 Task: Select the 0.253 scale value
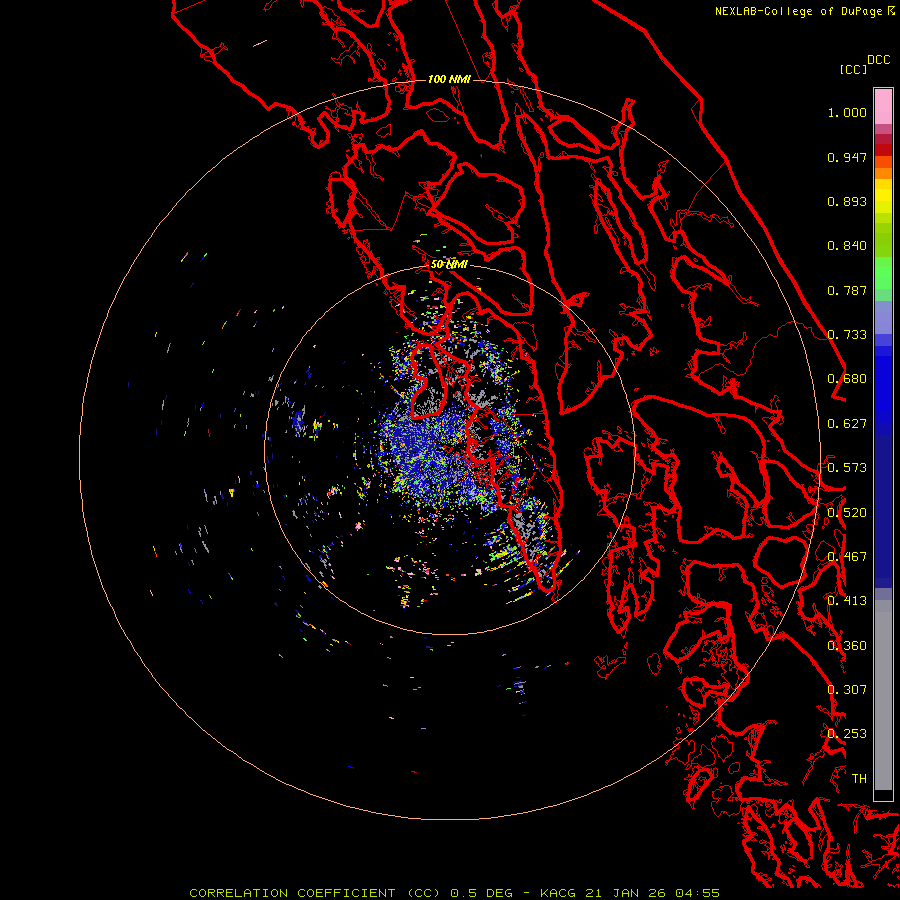click(x=847, y=734)
